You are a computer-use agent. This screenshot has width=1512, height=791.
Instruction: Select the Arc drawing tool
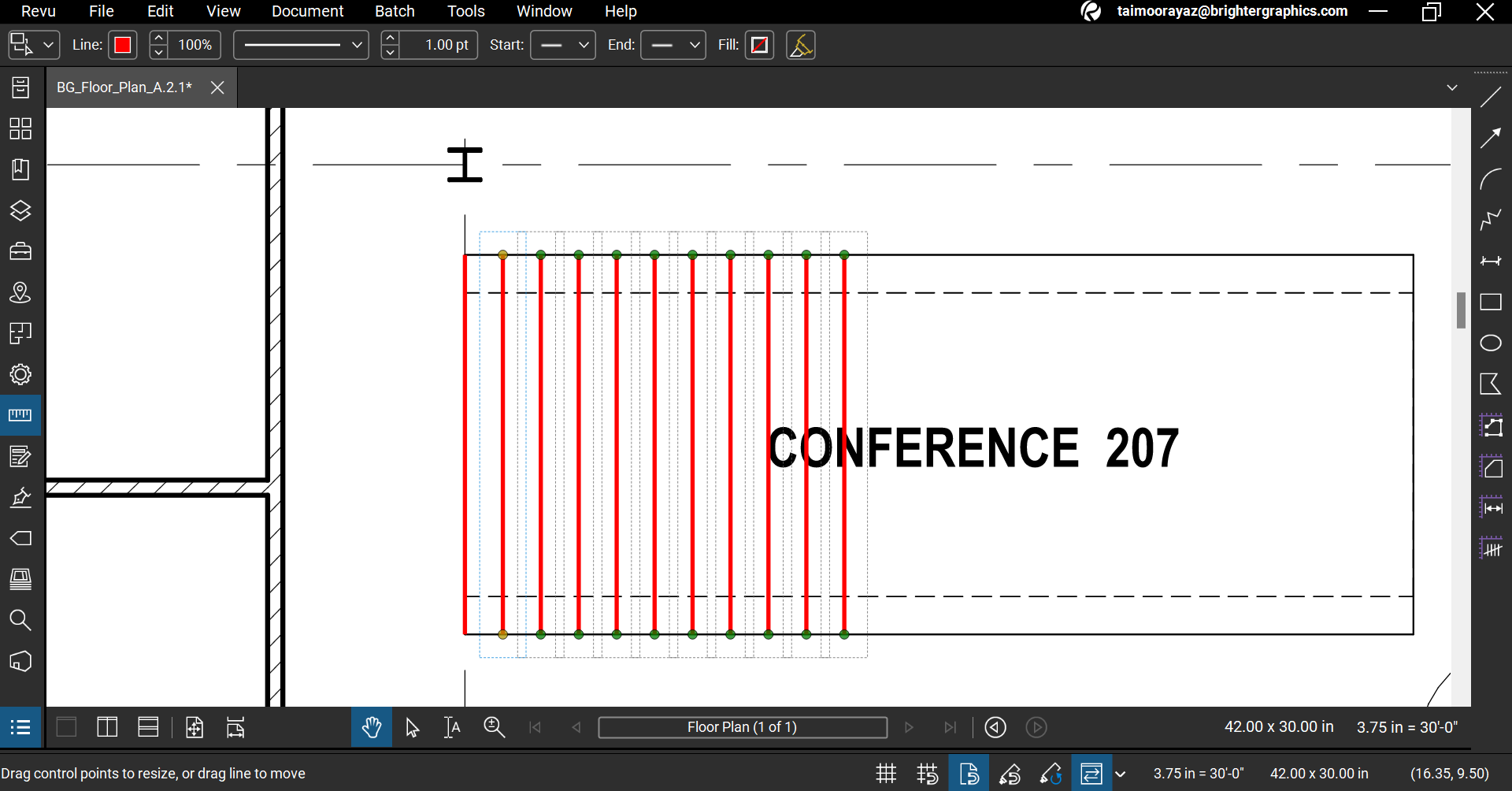tap(1490, 179)
